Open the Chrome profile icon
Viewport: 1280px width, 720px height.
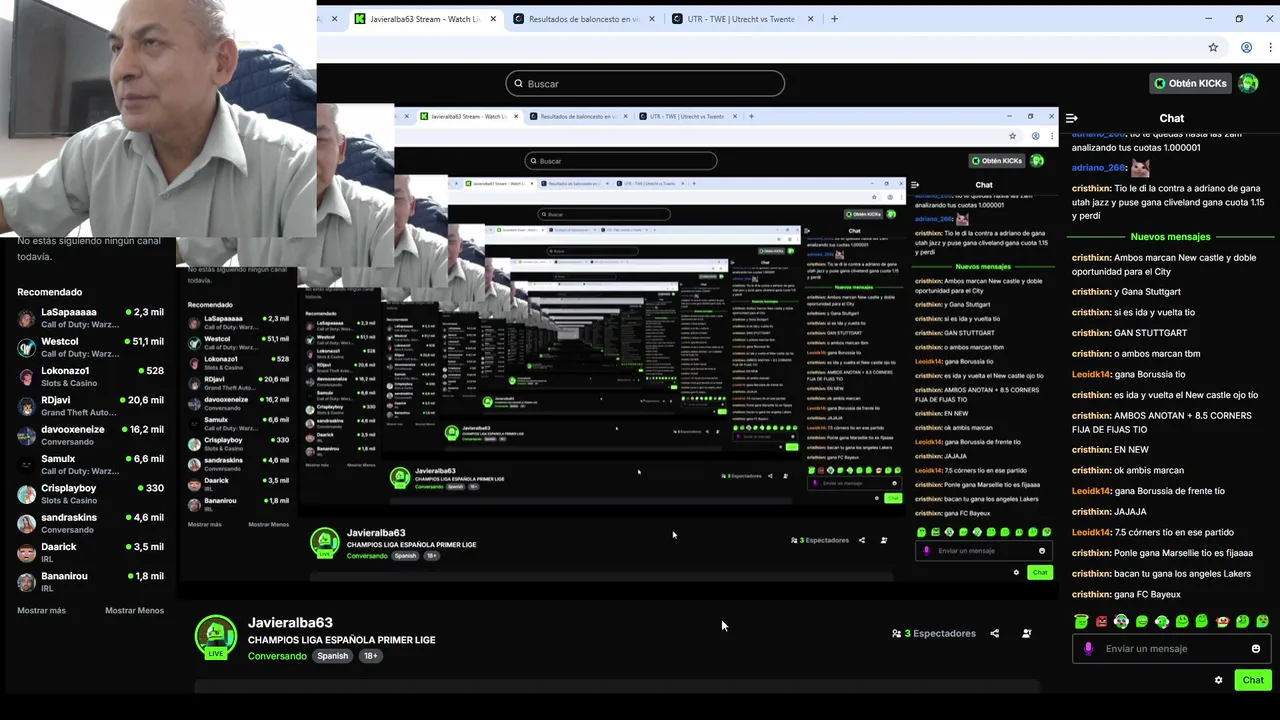(x=1246, y=47)
